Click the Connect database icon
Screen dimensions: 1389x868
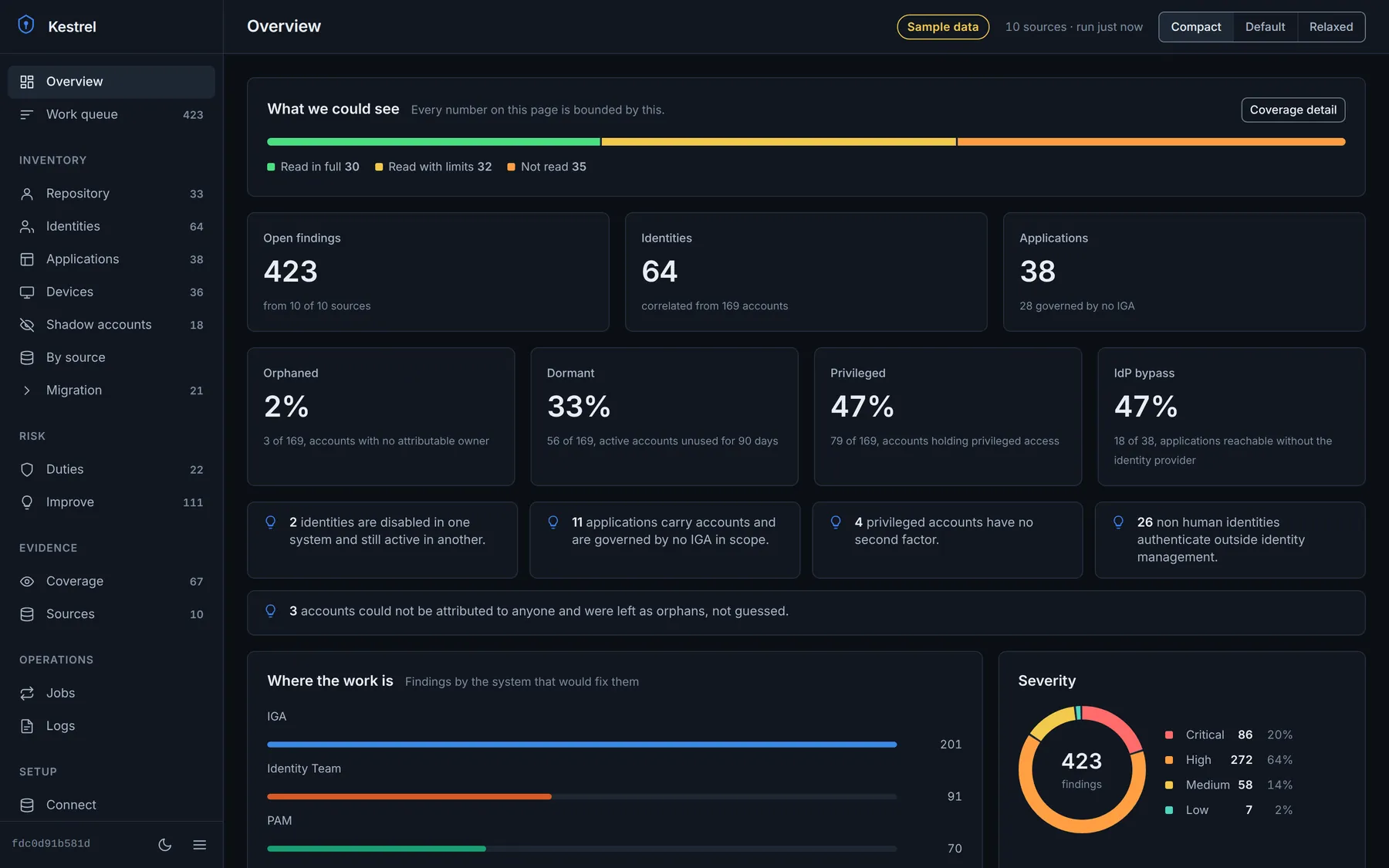point(27,806)
